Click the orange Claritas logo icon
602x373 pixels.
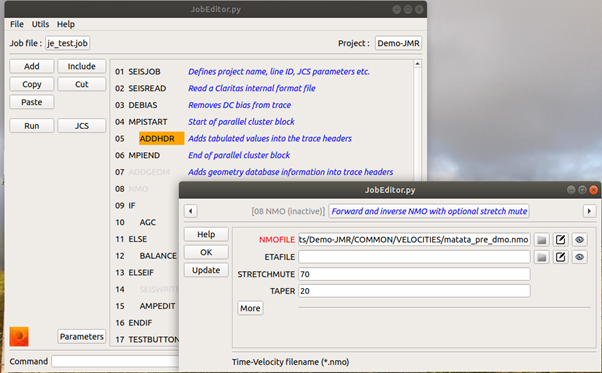coord(19,337)
